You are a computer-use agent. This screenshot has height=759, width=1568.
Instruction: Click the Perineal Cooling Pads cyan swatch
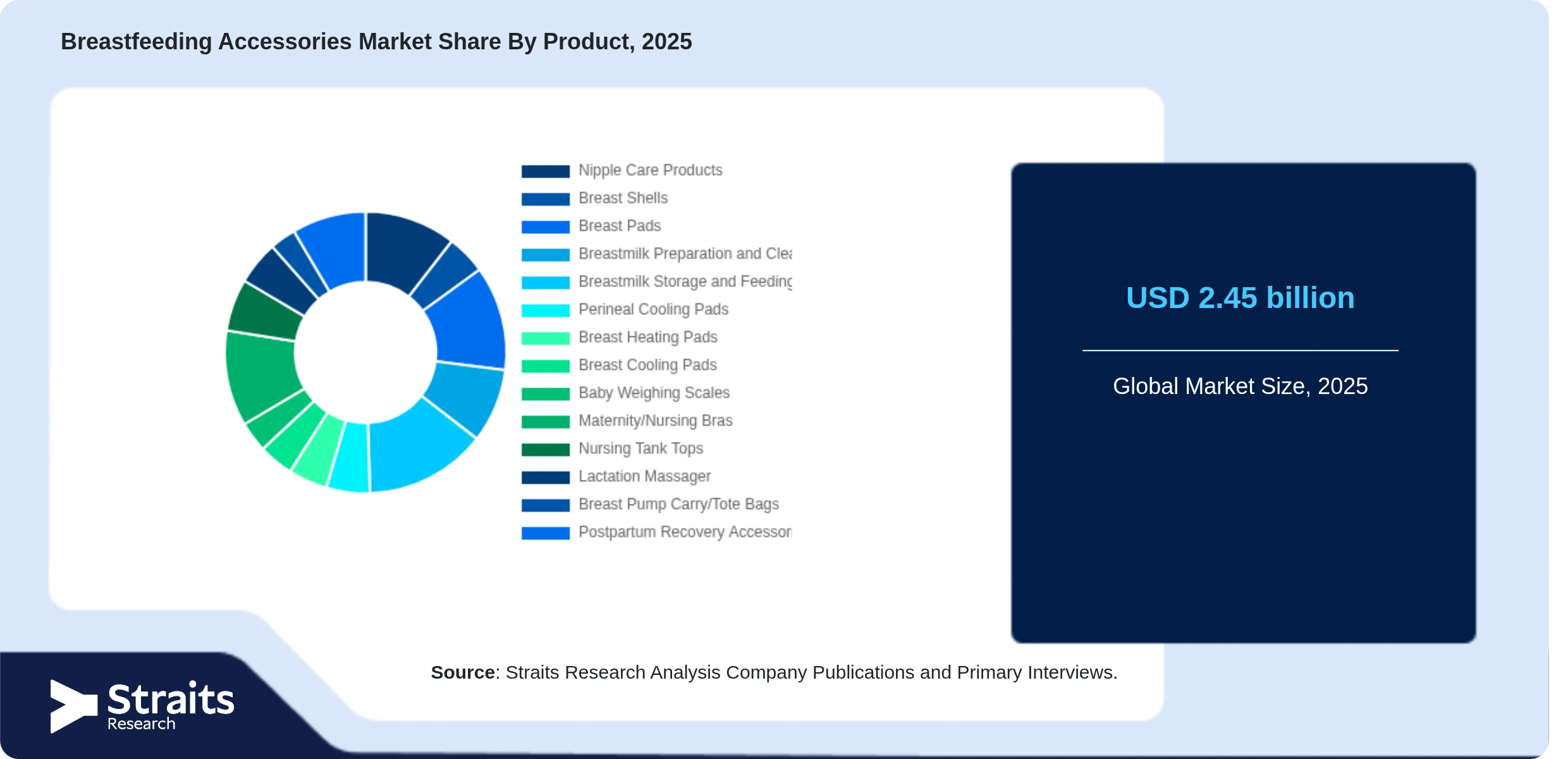pyautogui.click(x=546, y=310)
